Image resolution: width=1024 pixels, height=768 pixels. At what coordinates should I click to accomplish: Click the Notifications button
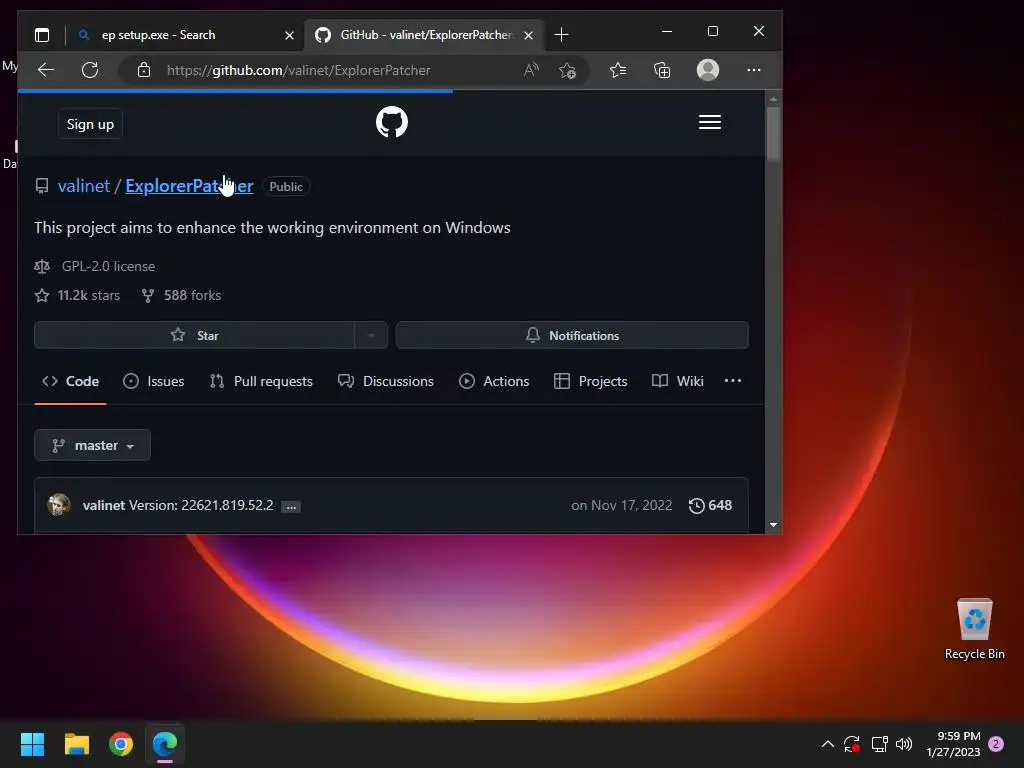(572, 336)
